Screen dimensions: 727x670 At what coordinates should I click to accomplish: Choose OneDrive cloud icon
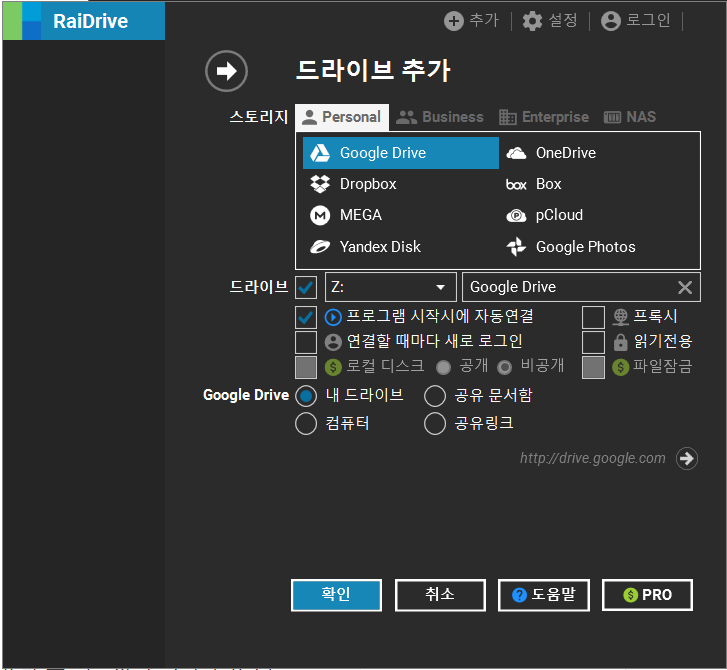click(516, 153)
